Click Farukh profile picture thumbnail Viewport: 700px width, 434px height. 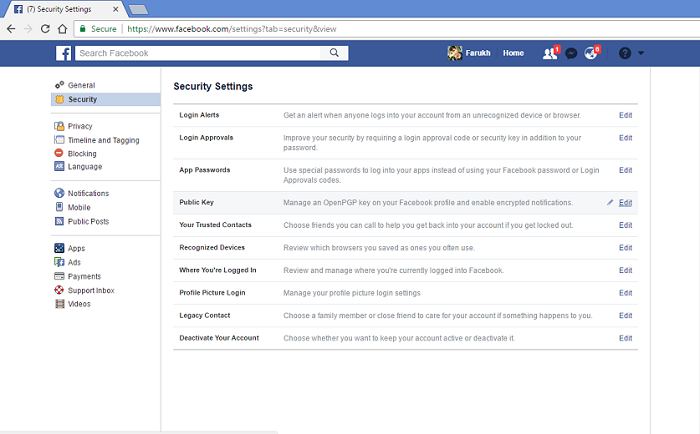454,53
